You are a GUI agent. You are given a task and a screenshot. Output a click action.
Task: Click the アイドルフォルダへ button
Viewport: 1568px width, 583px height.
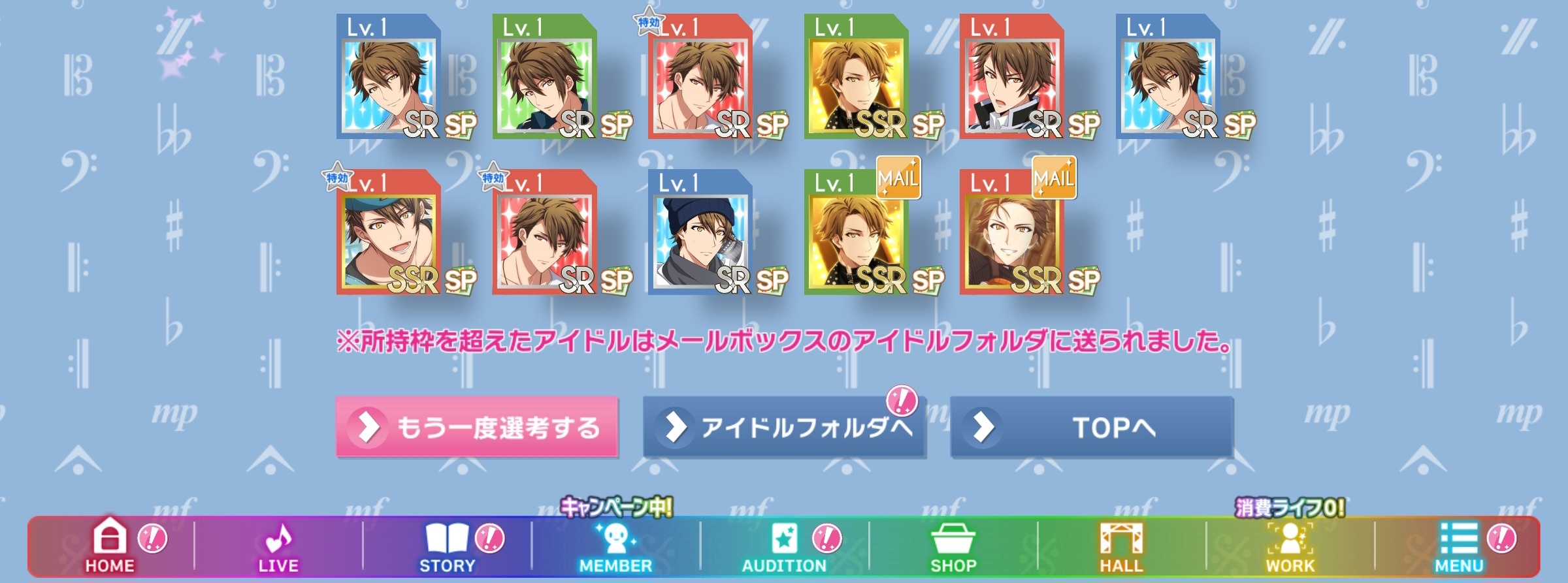[x=784, y=427]
